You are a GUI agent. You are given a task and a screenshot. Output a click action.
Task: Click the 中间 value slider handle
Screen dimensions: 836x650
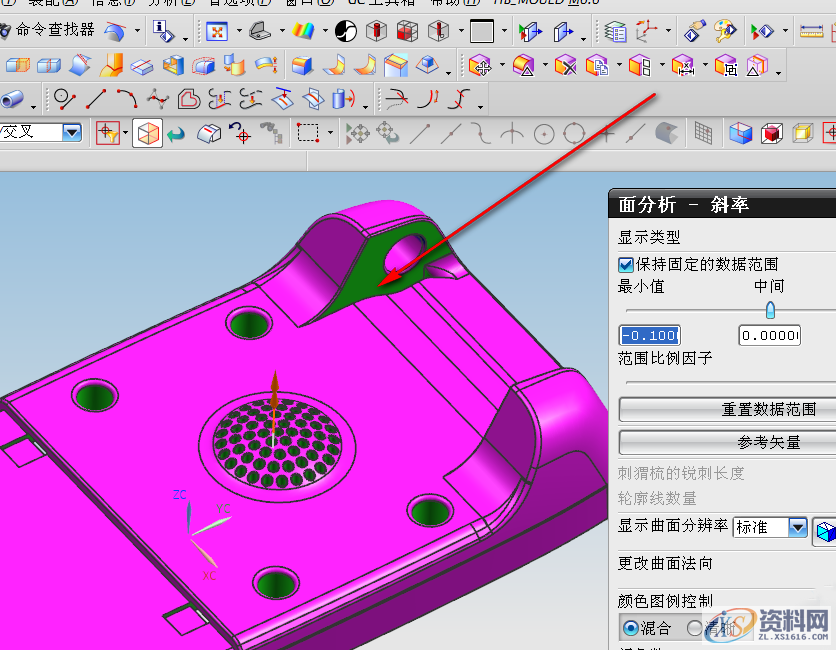pyautogui.click(x=769, y=310)
